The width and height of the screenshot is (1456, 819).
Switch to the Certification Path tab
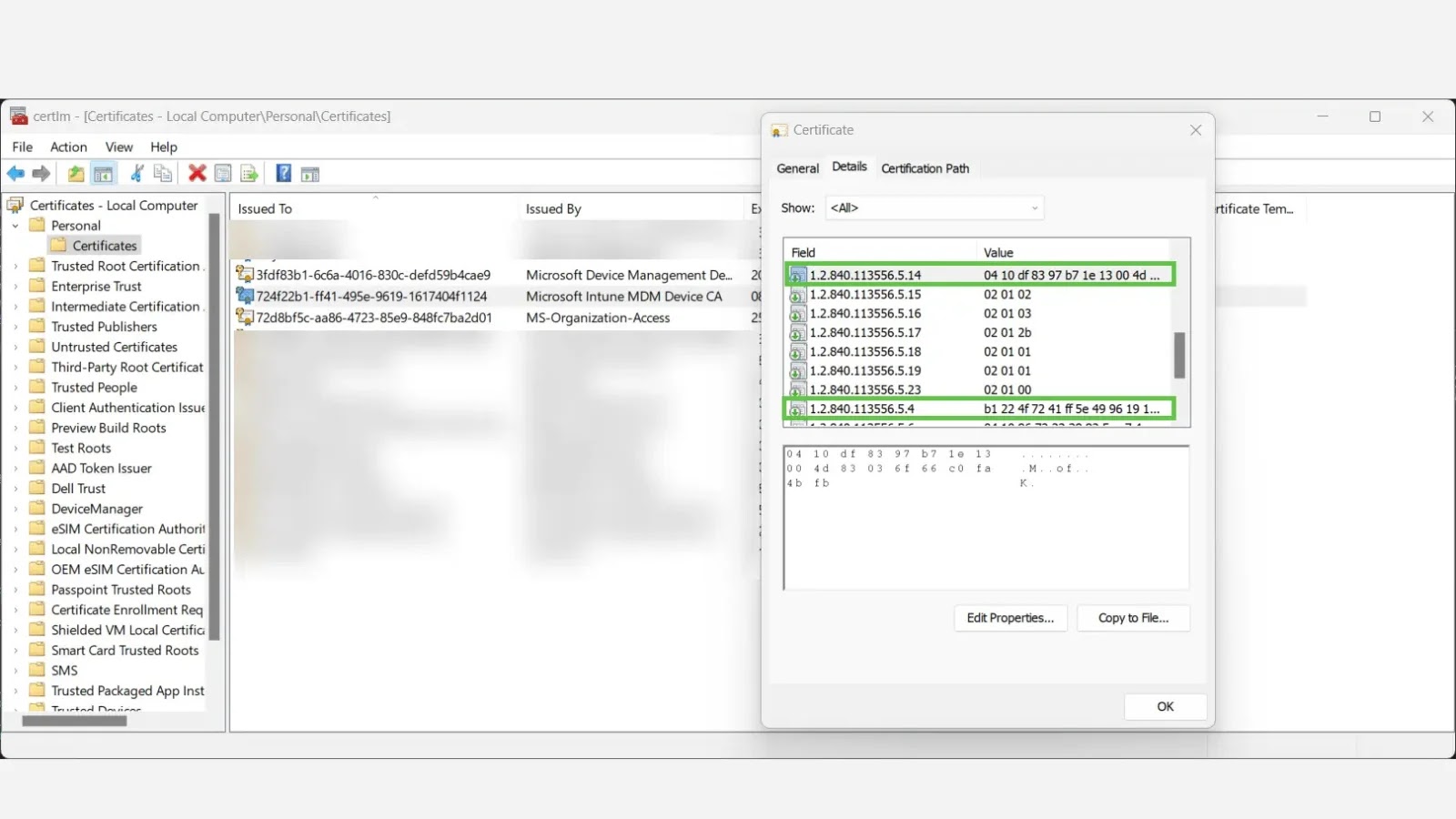925,168
